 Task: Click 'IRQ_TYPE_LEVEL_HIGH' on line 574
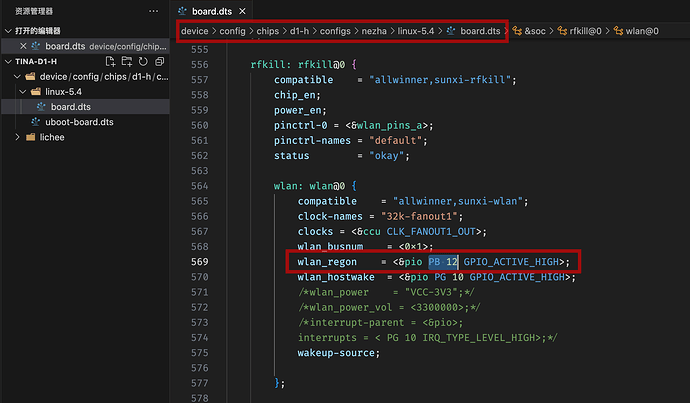(481, 338)
